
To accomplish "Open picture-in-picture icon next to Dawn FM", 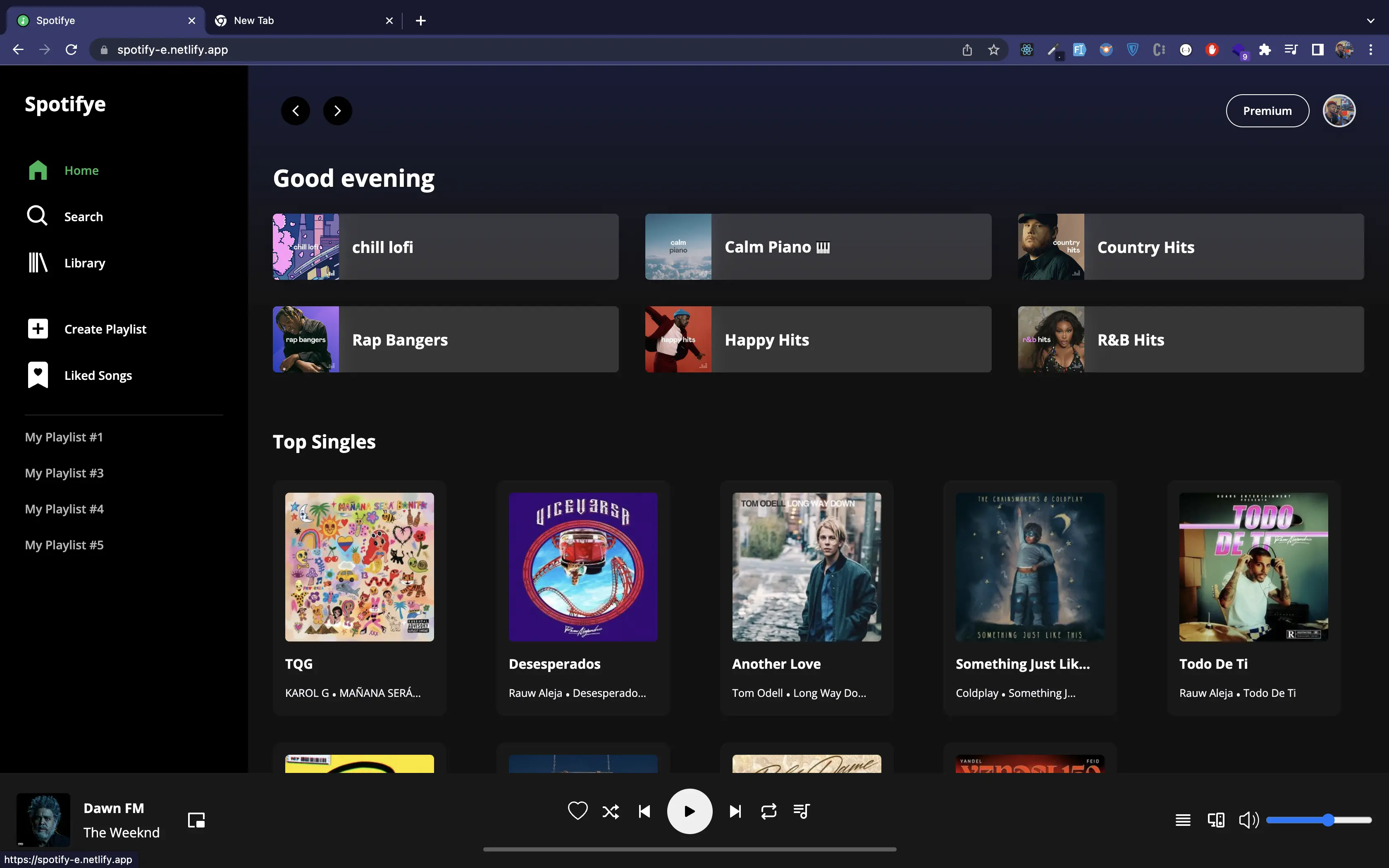I will point(196,820).
